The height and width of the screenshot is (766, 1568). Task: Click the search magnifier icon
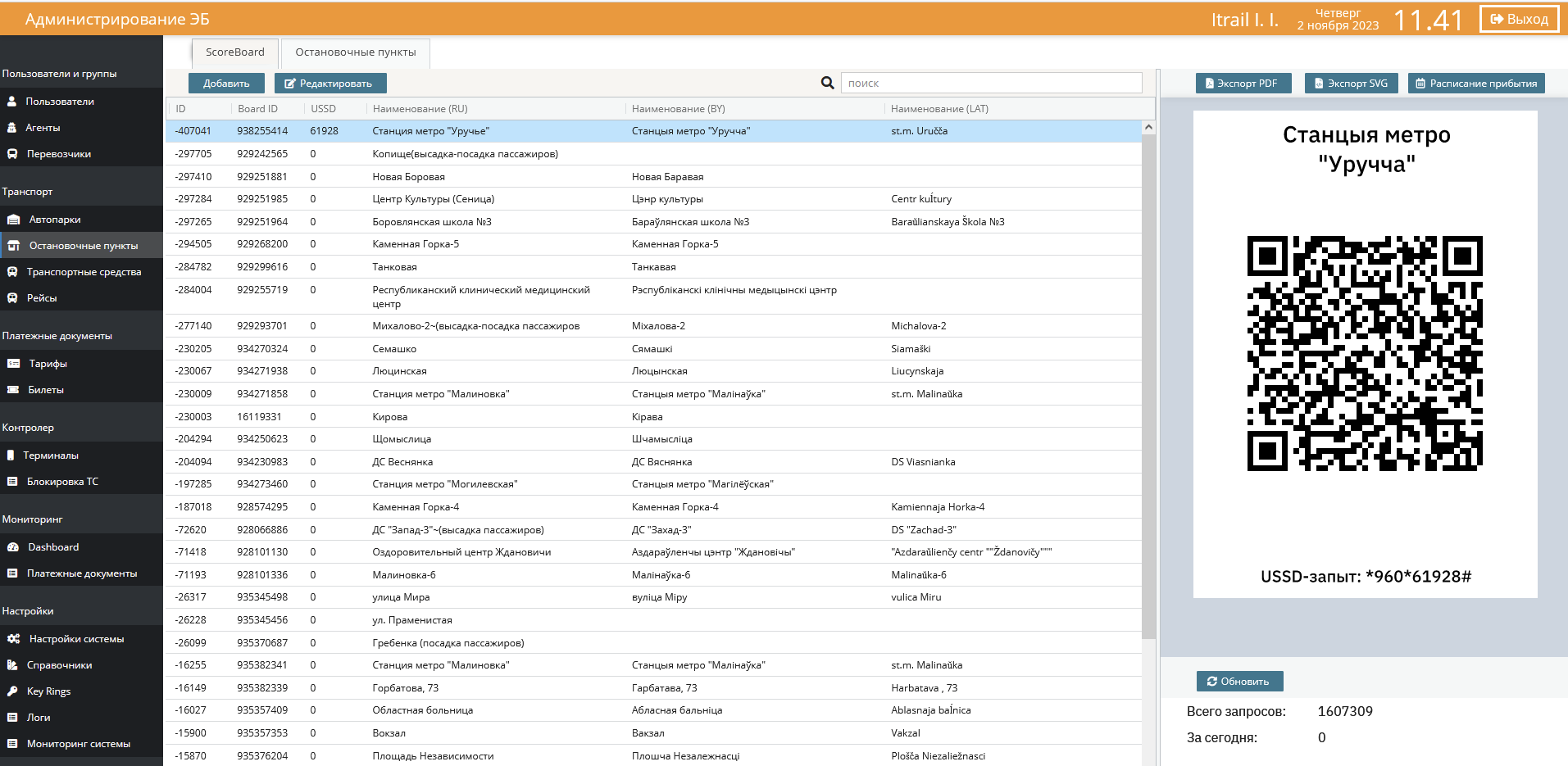(828, 83)
